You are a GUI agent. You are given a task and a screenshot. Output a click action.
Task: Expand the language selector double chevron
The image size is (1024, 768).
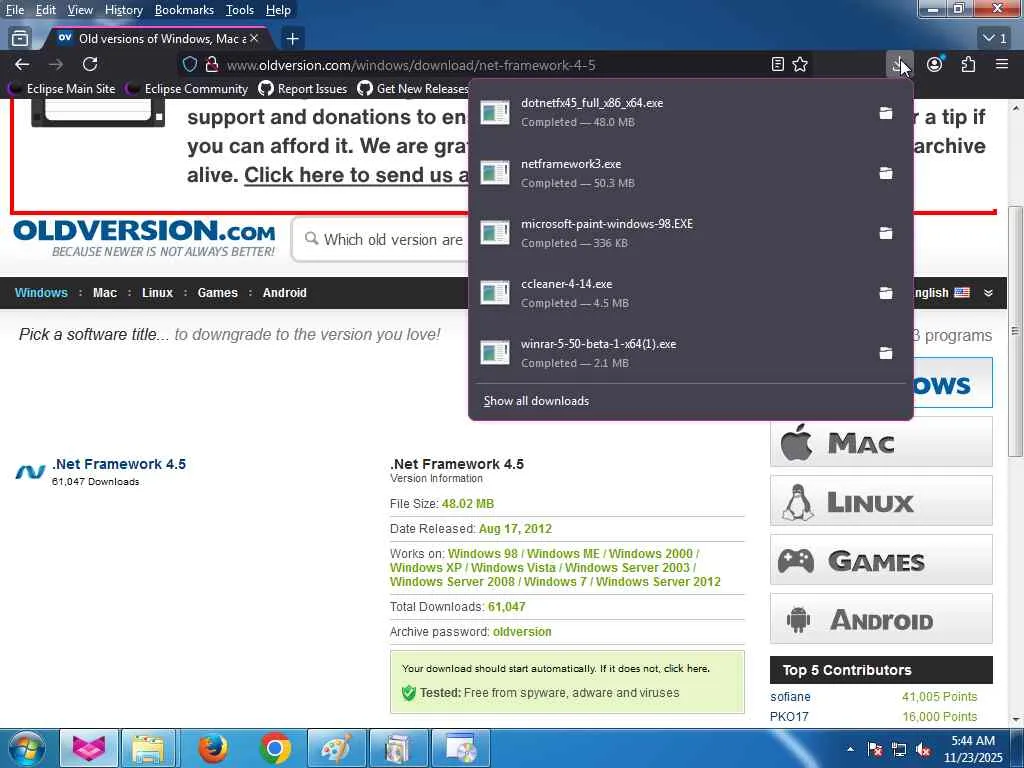click(x=989, y=293)
